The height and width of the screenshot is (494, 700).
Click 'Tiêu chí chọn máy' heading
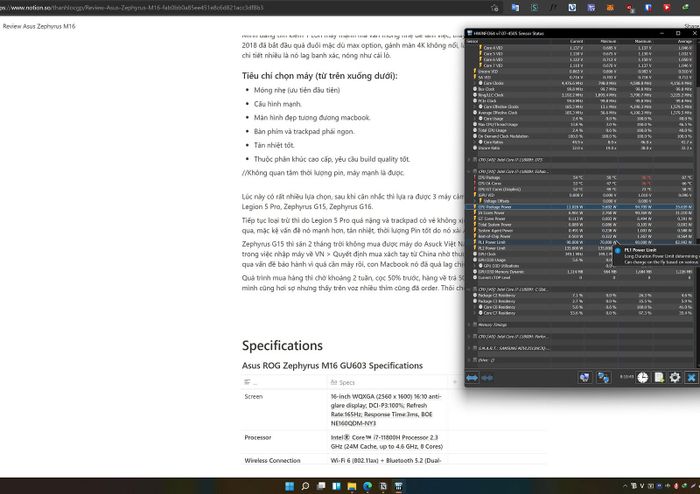click(x=320, y=76)
